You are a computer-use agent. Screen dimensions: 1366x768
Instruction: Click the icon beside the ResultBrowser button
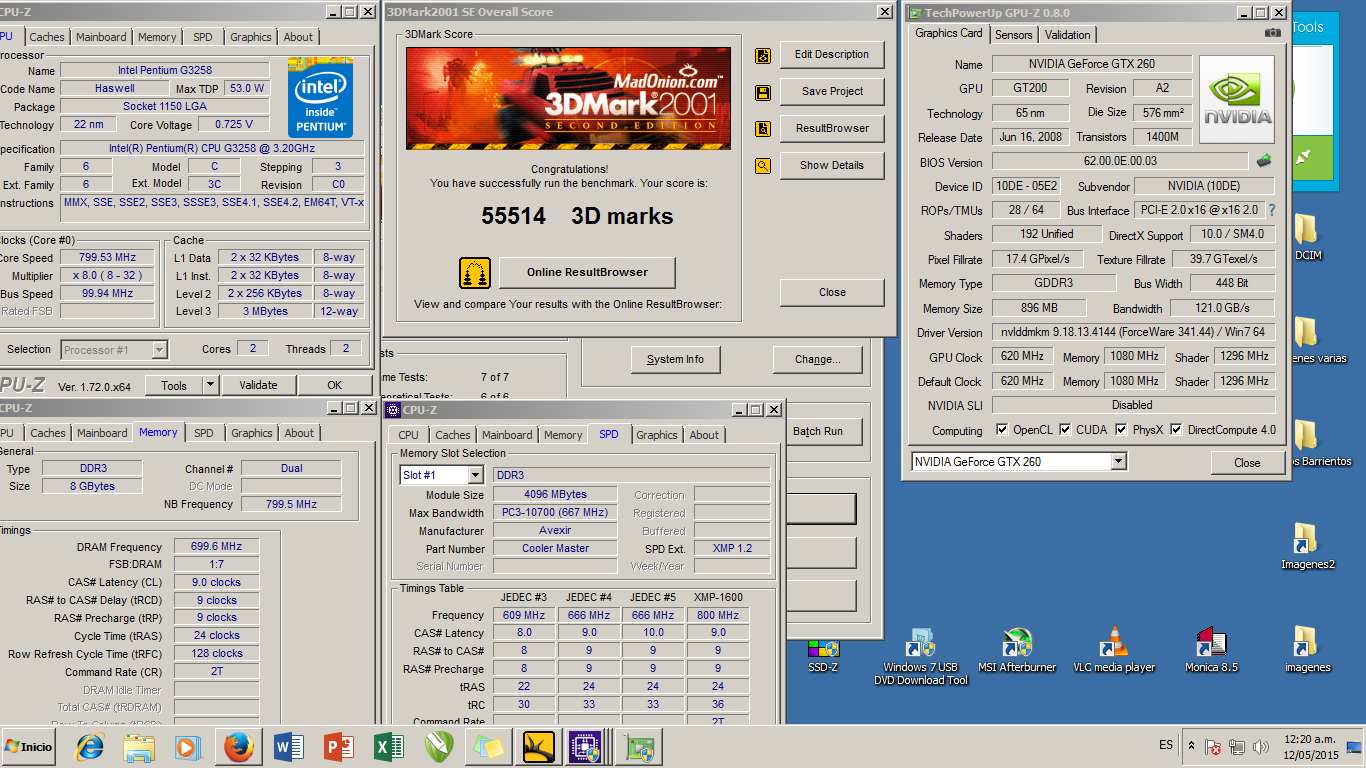[763, 129]
